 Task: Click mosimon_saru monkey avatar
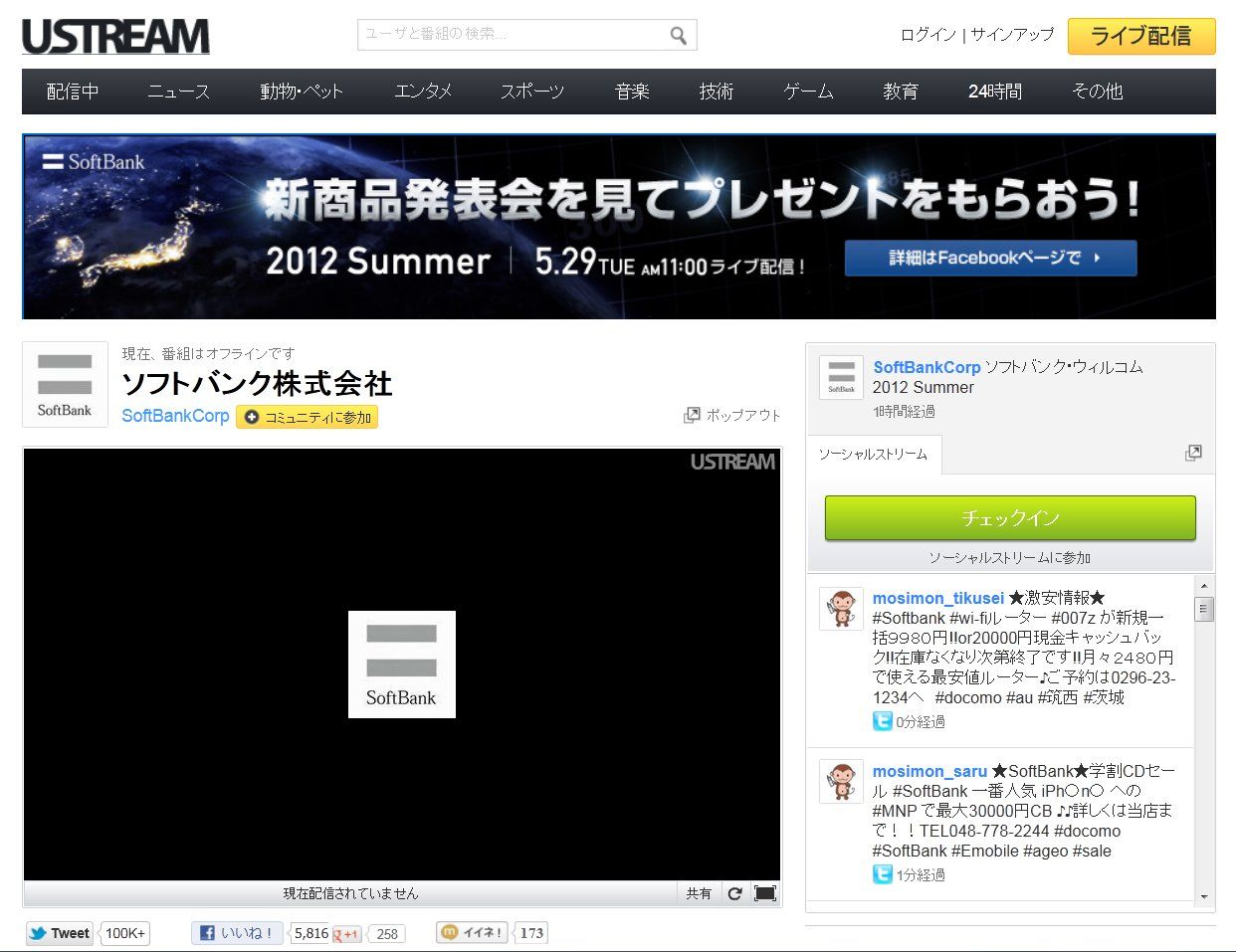point(841,782)
